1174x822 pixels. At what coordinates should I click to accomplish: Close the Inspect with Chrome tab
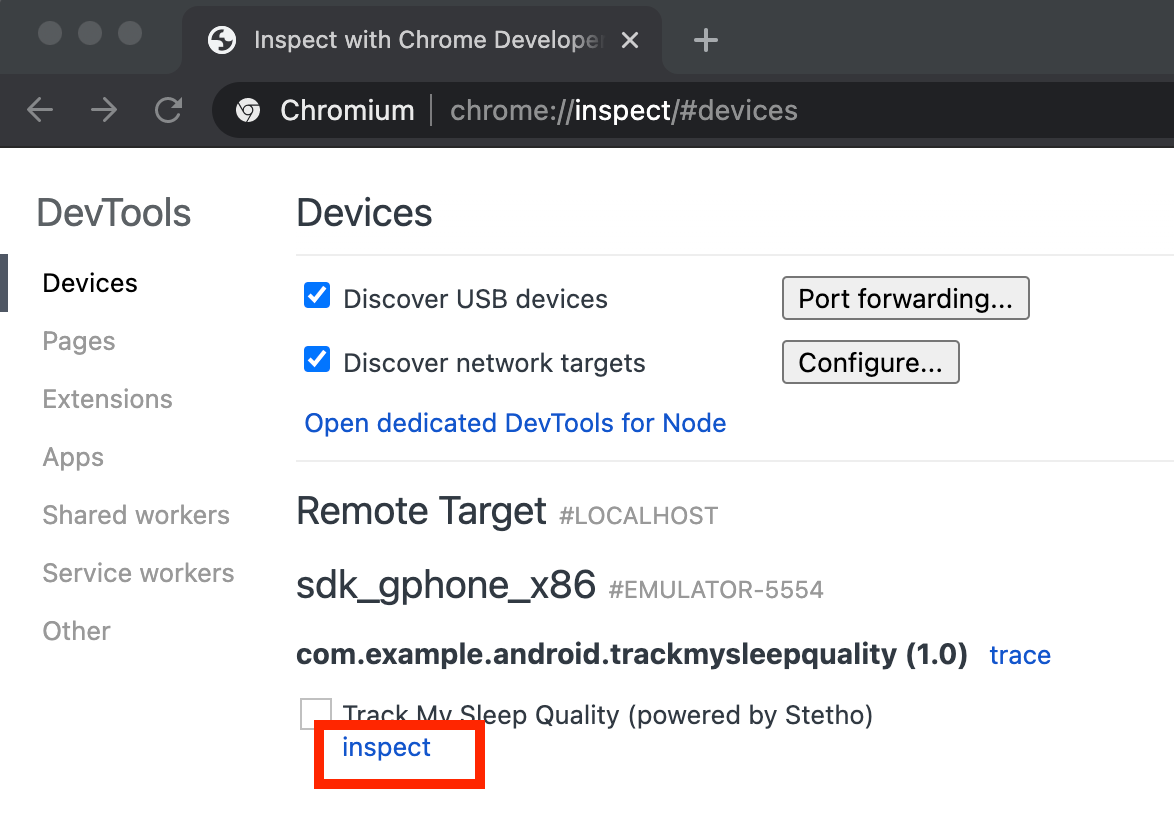point(630,40)
